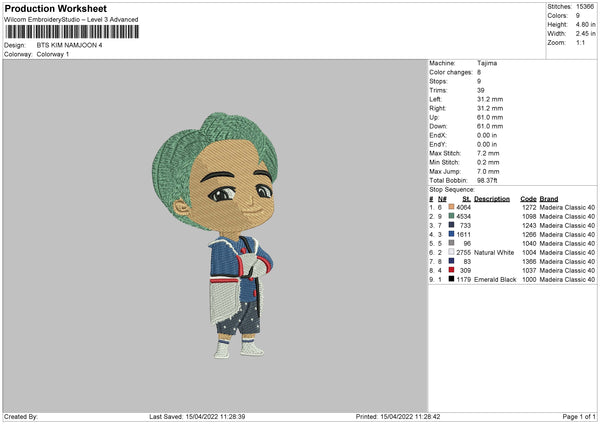Click the 'Natural White' description text
Screen dimensions: 600x424
[494, 253]
